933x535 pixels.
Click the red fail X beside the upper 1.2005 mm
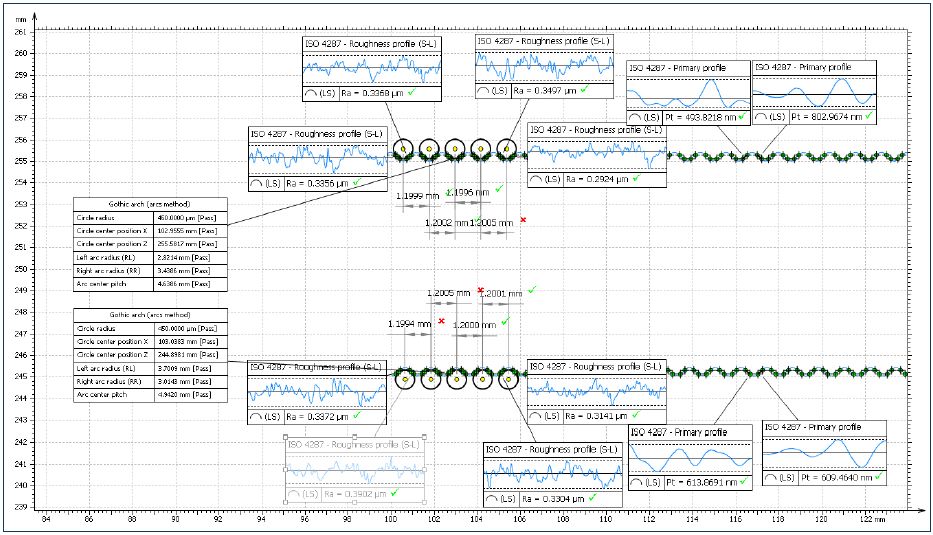click(522, 219)
